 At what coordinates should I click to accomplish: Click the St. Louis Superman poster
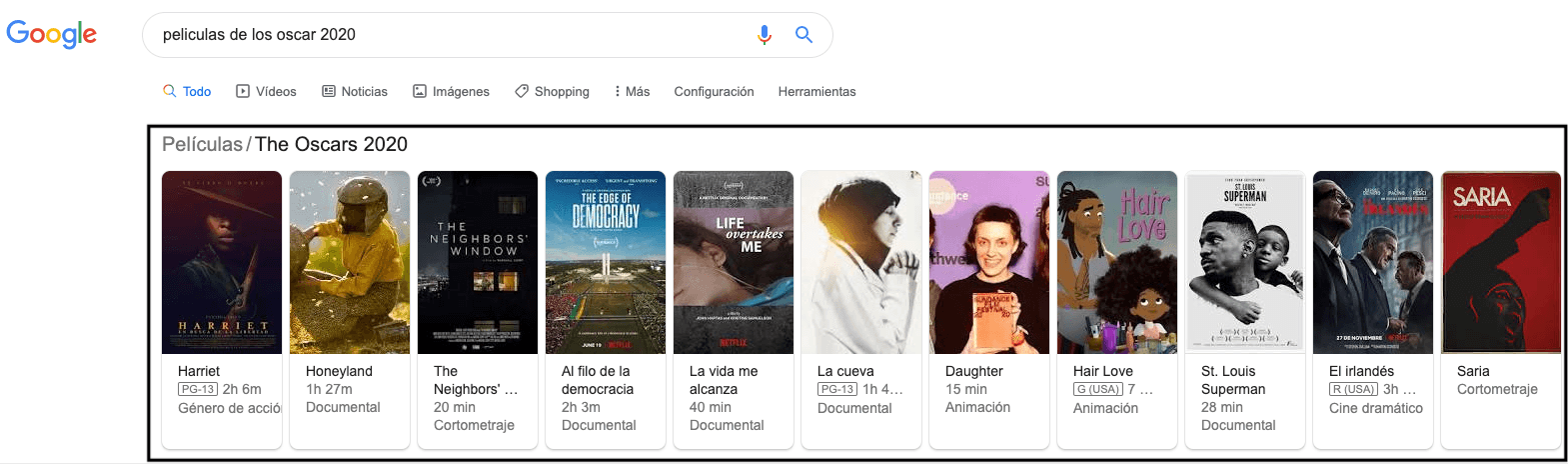pos(1245,262)
